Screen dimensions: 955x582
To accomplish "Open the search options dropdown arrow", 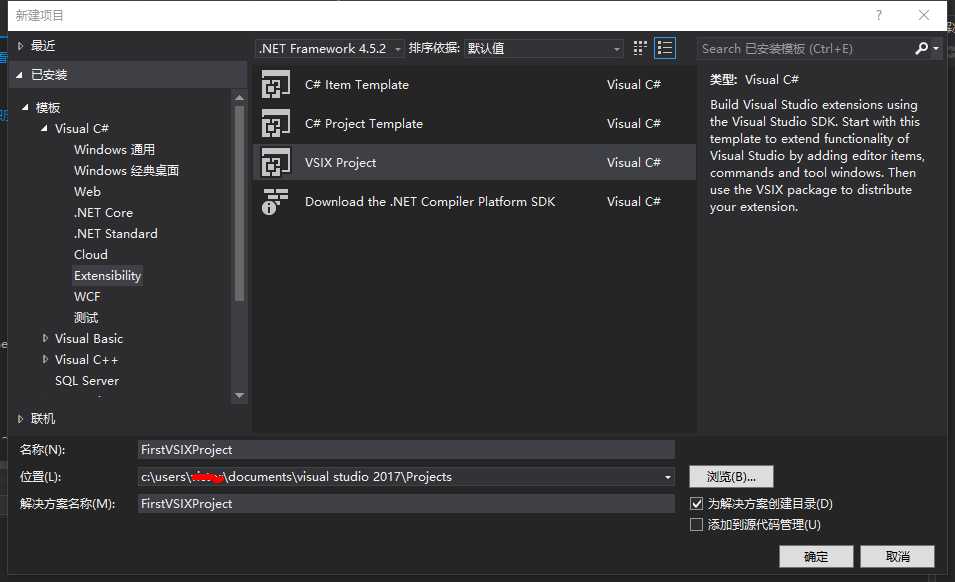I will click(x=936, y=48).
